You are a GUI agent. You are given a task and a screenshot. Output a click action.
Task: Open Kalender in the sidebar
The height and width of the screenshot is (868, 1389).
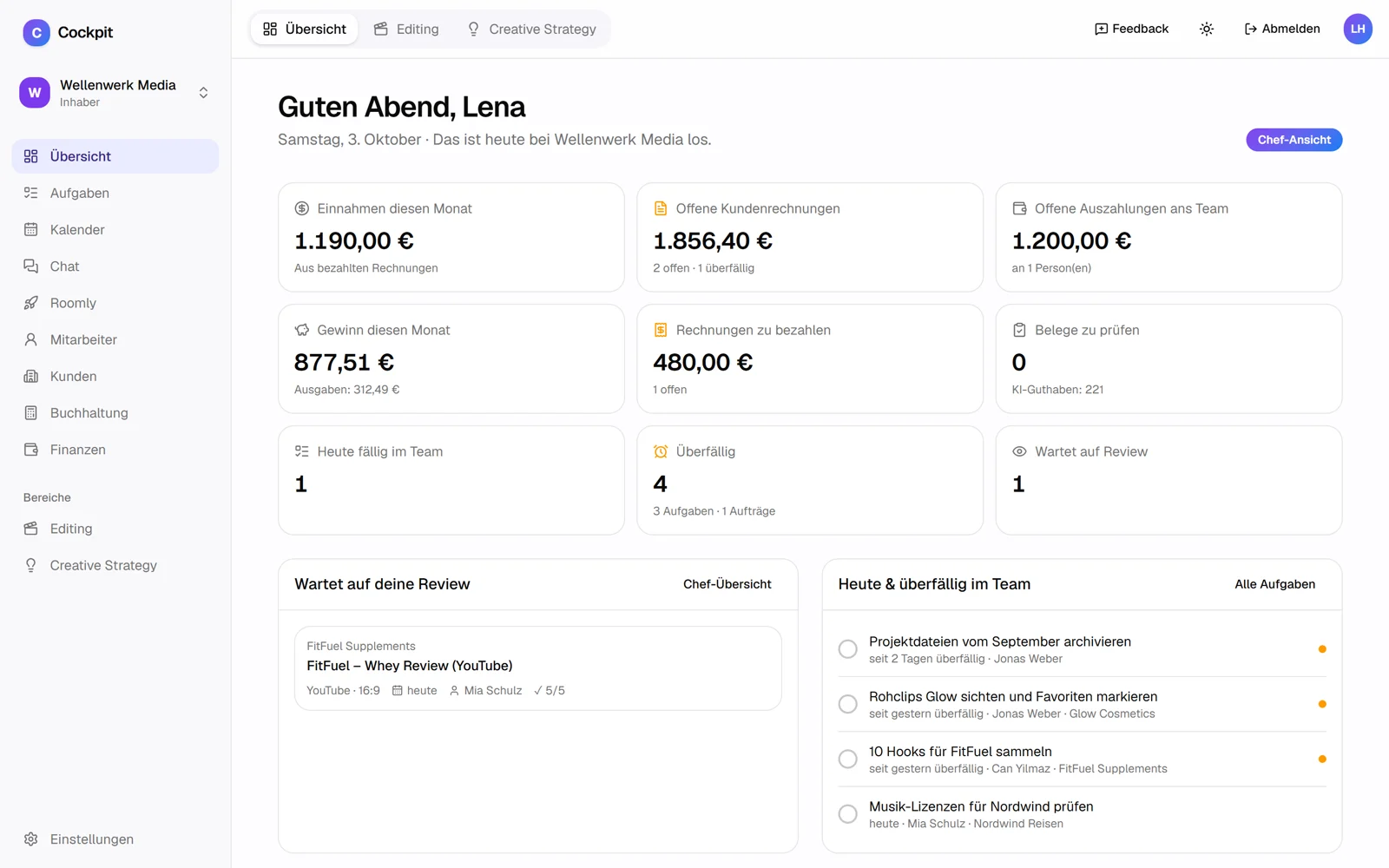[115, 229]
